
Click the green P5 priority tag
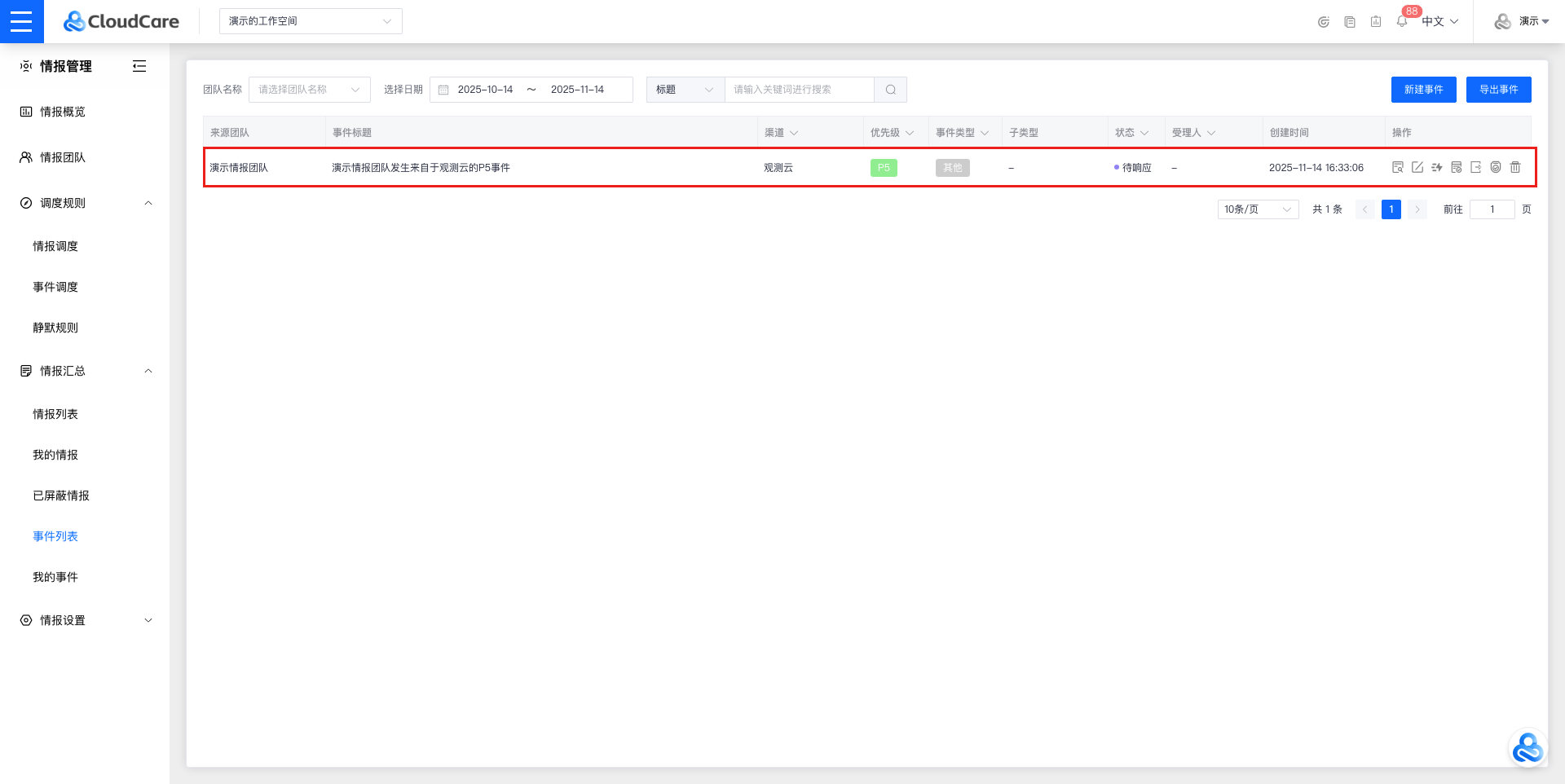pos(884,168)
